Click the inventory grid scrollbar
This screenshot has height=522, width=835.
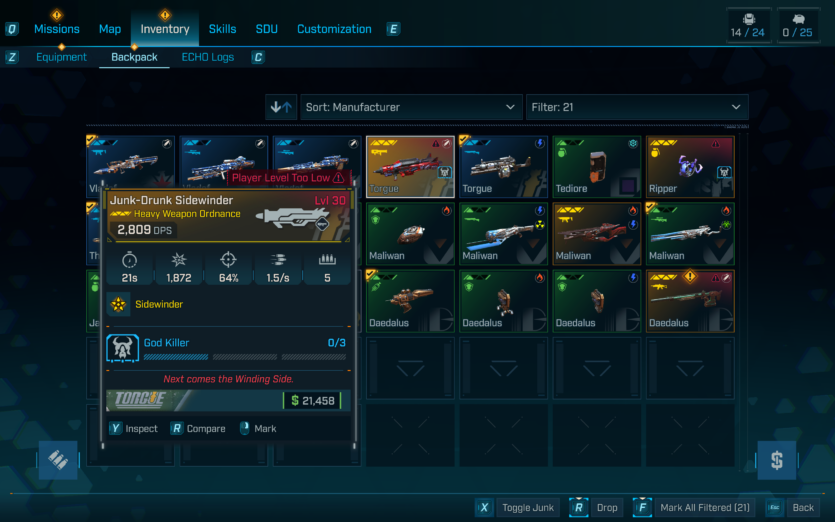pos(742,301)
